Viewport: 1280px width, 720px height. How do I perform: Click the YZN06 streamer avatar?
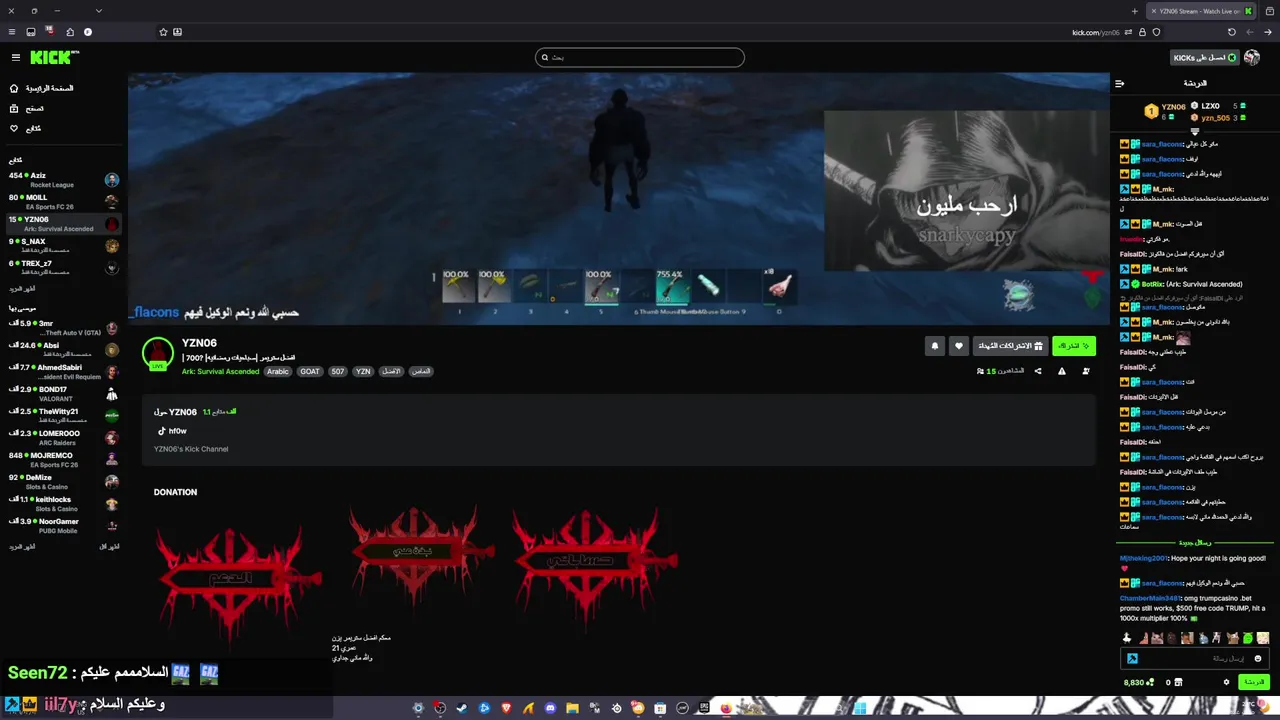click(x=158, y=354)
